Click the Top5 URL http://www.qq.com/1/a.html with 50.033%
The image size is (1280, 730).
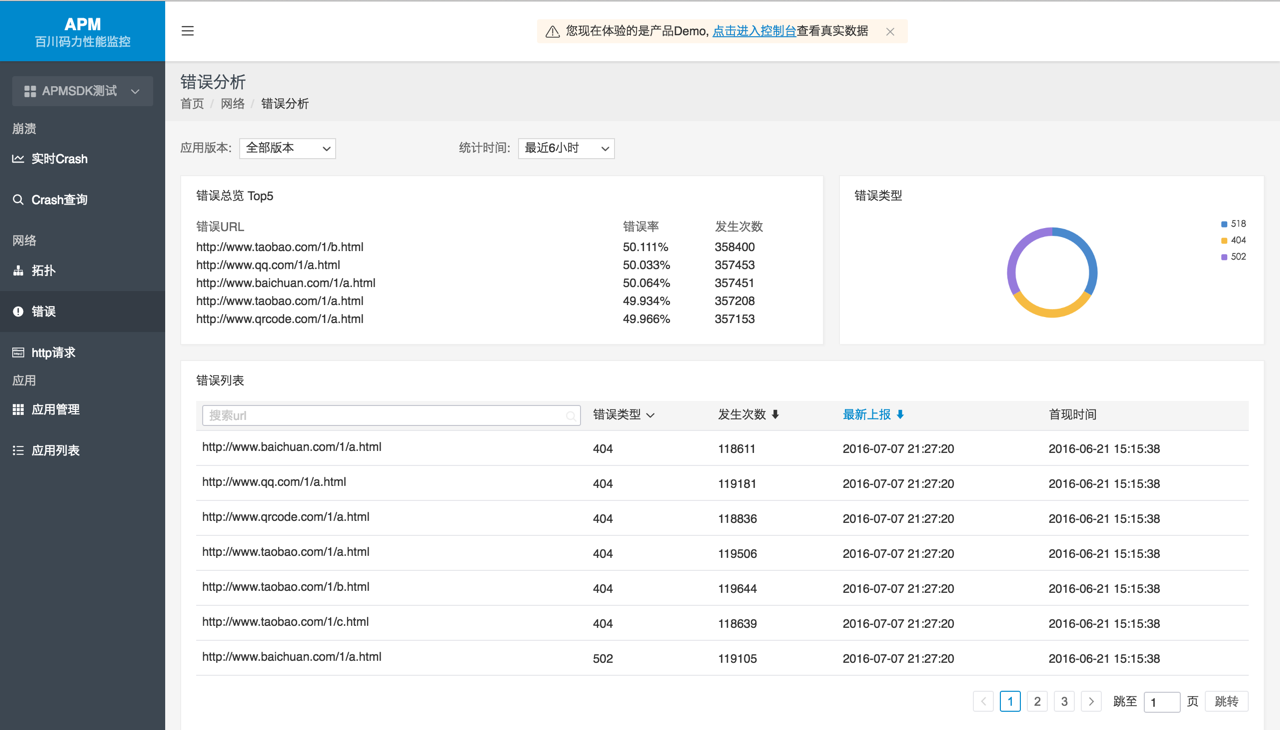point(268,265)
